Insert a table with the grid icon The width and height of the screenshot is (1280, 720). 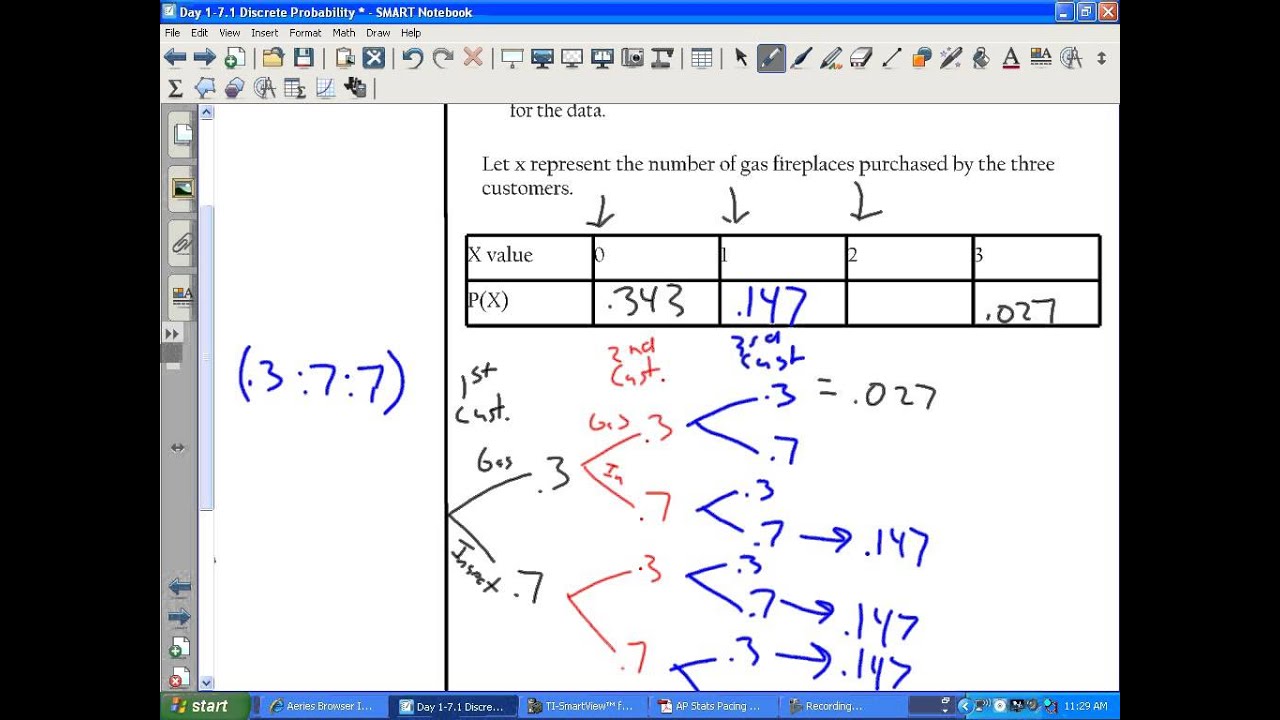[702, 58]
